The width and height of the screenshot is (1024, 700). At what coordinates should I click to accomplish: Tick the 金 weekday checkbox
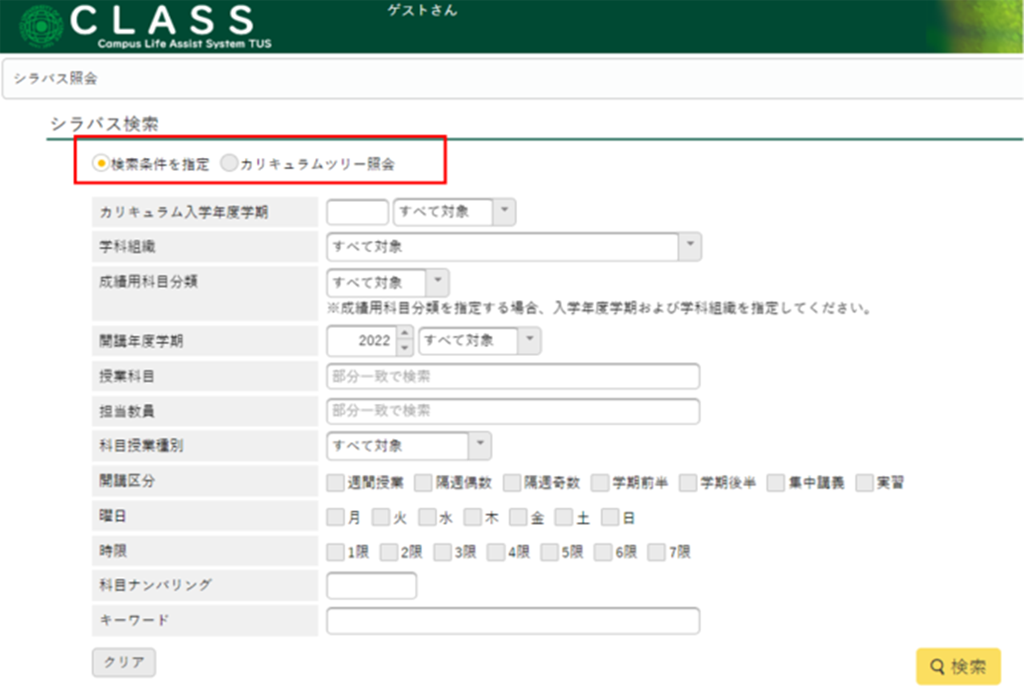[519, 517]
